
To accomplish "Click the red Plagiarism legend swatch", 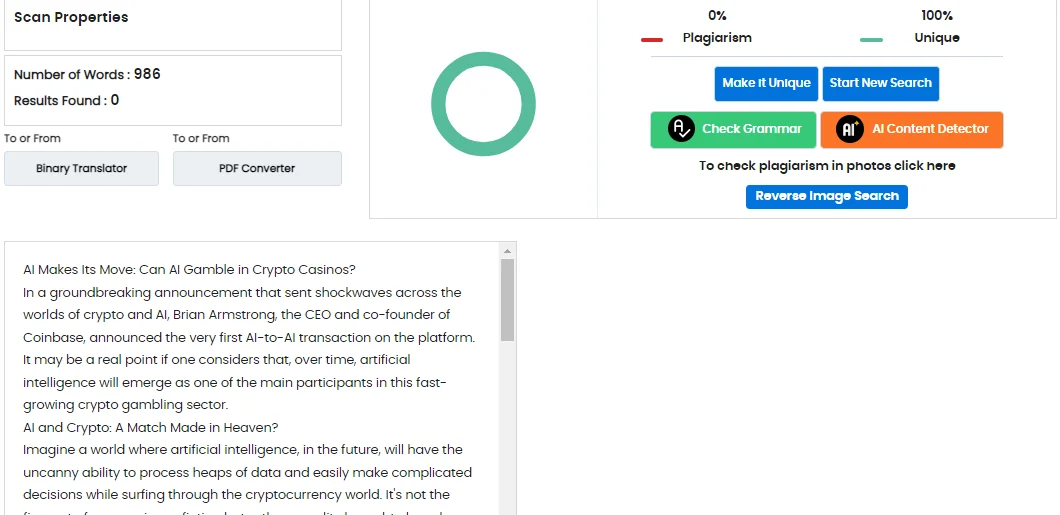I will pos(652,40).
